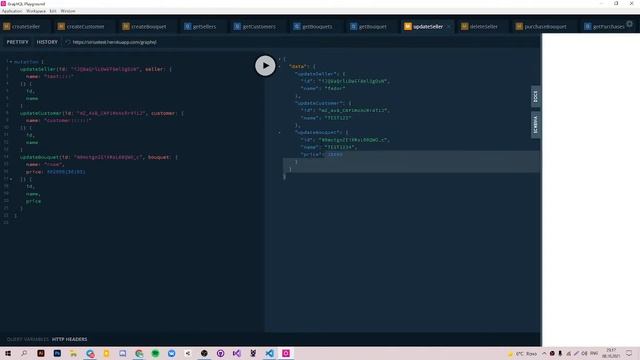Open the notification center icon
The image size is (640, 360).
[629, 353]
